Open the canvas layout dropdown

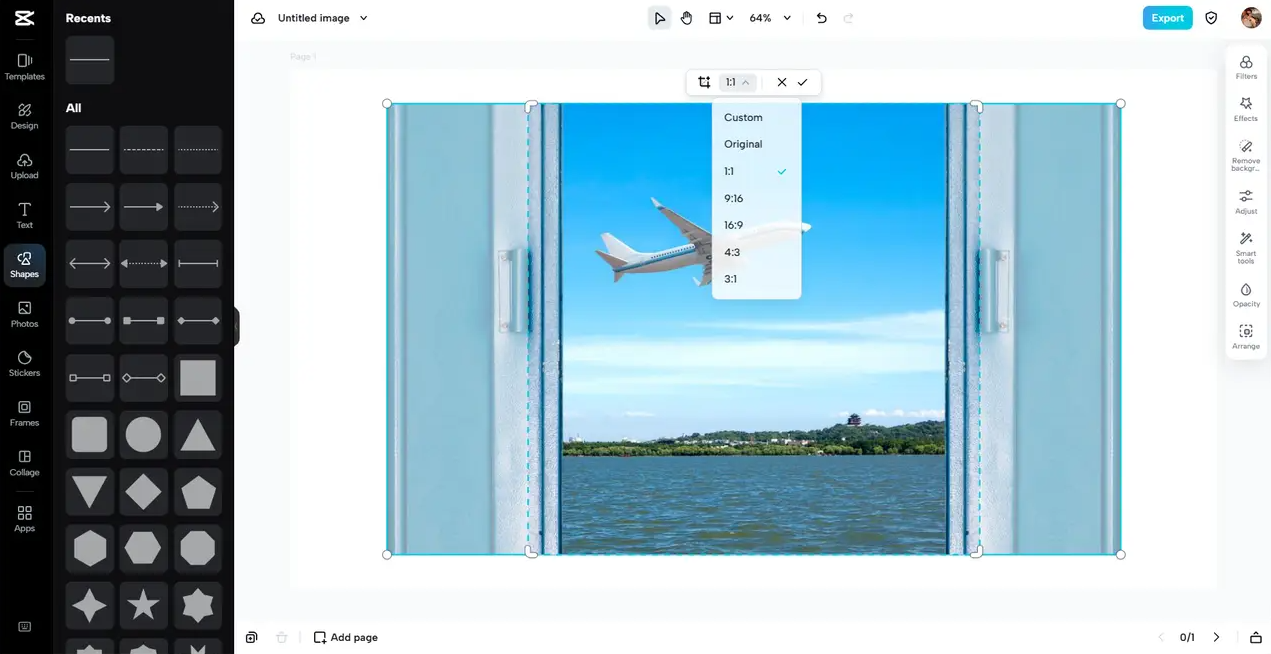[x=721, y=18]
